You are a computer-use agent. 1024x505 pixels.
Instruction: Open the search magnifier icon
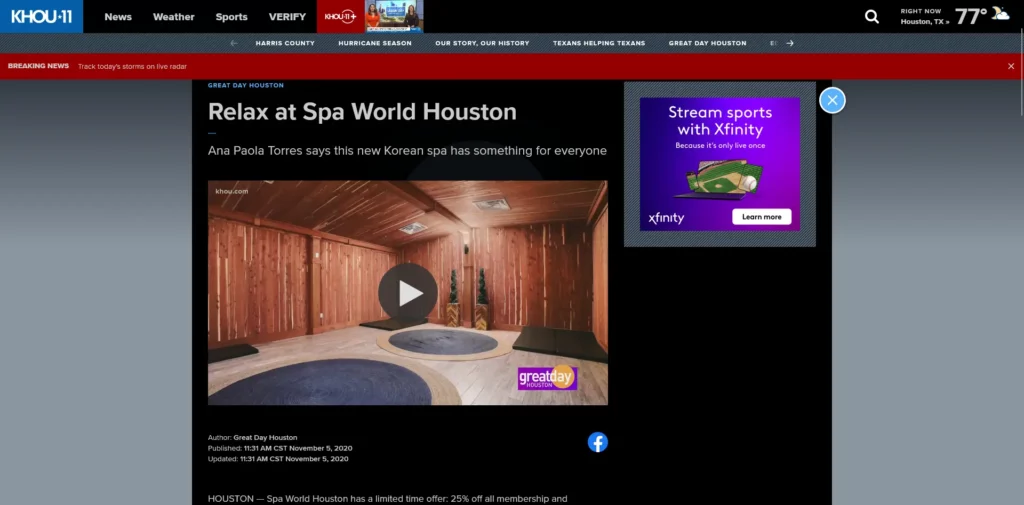coord(872,16)
